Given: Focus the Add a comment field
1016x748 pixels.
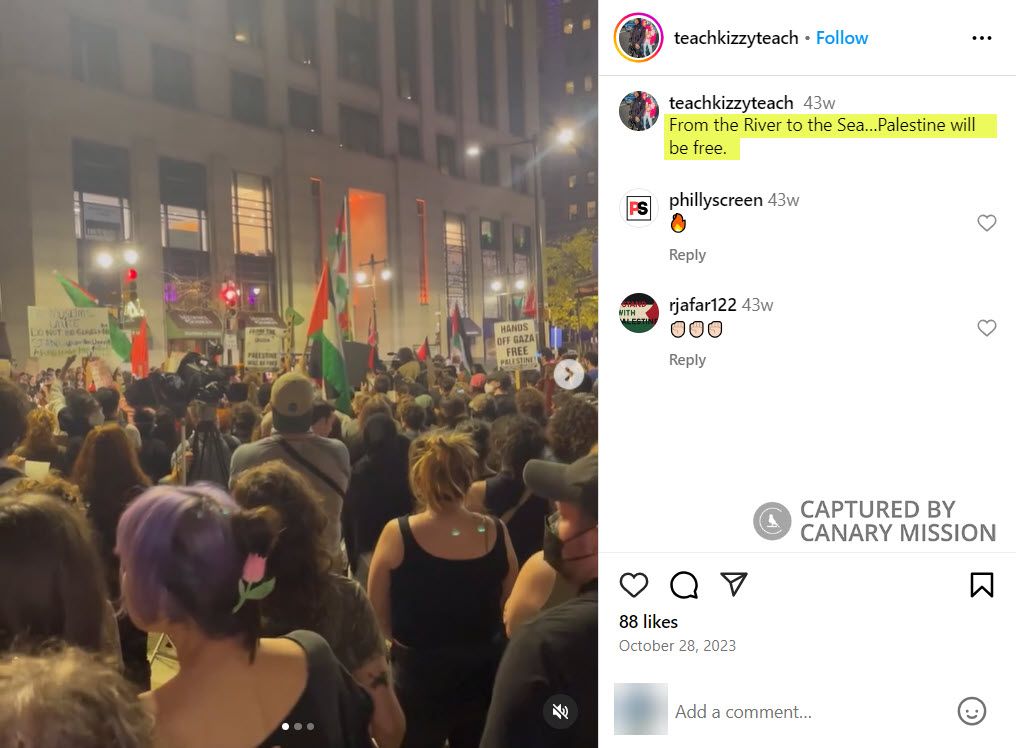Looking at the screenshot, I should (810, 712).
